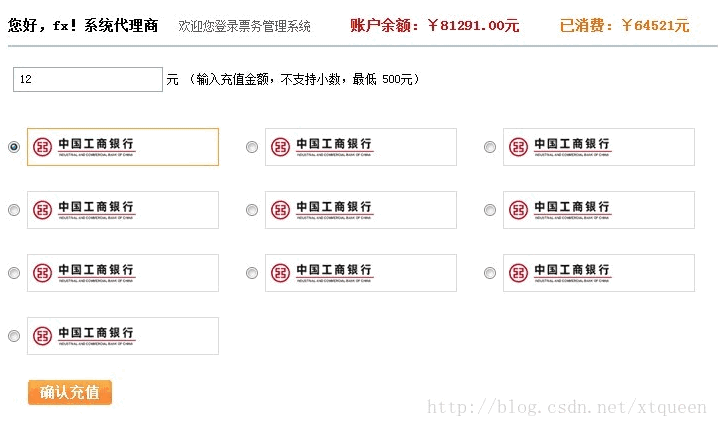Click the highlighted ICBC bank logo in first row
718x425 pixels.
pyautogui.click(x=122, y=147)
